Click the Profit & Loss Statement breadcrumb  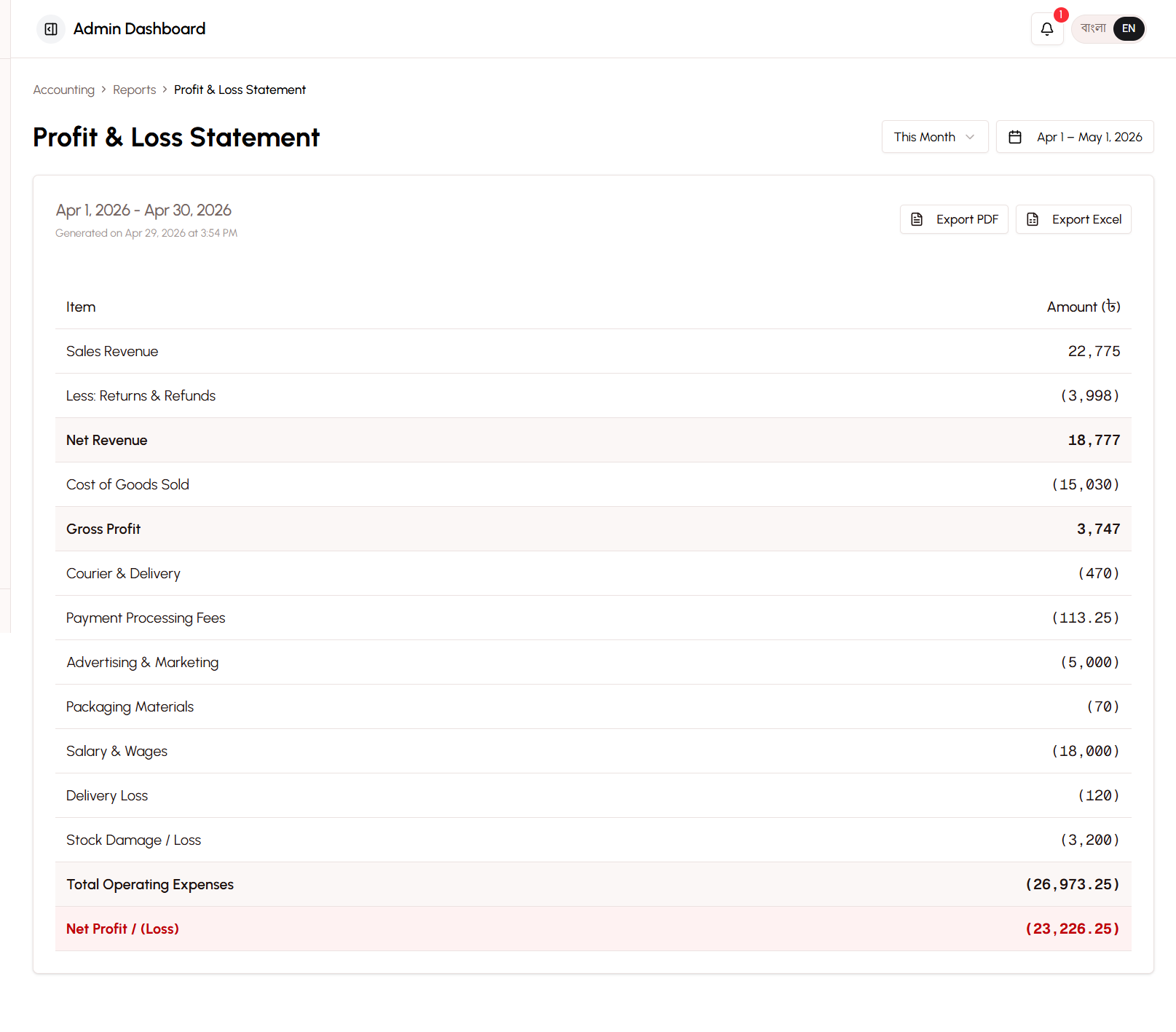[x=240, y=90]
